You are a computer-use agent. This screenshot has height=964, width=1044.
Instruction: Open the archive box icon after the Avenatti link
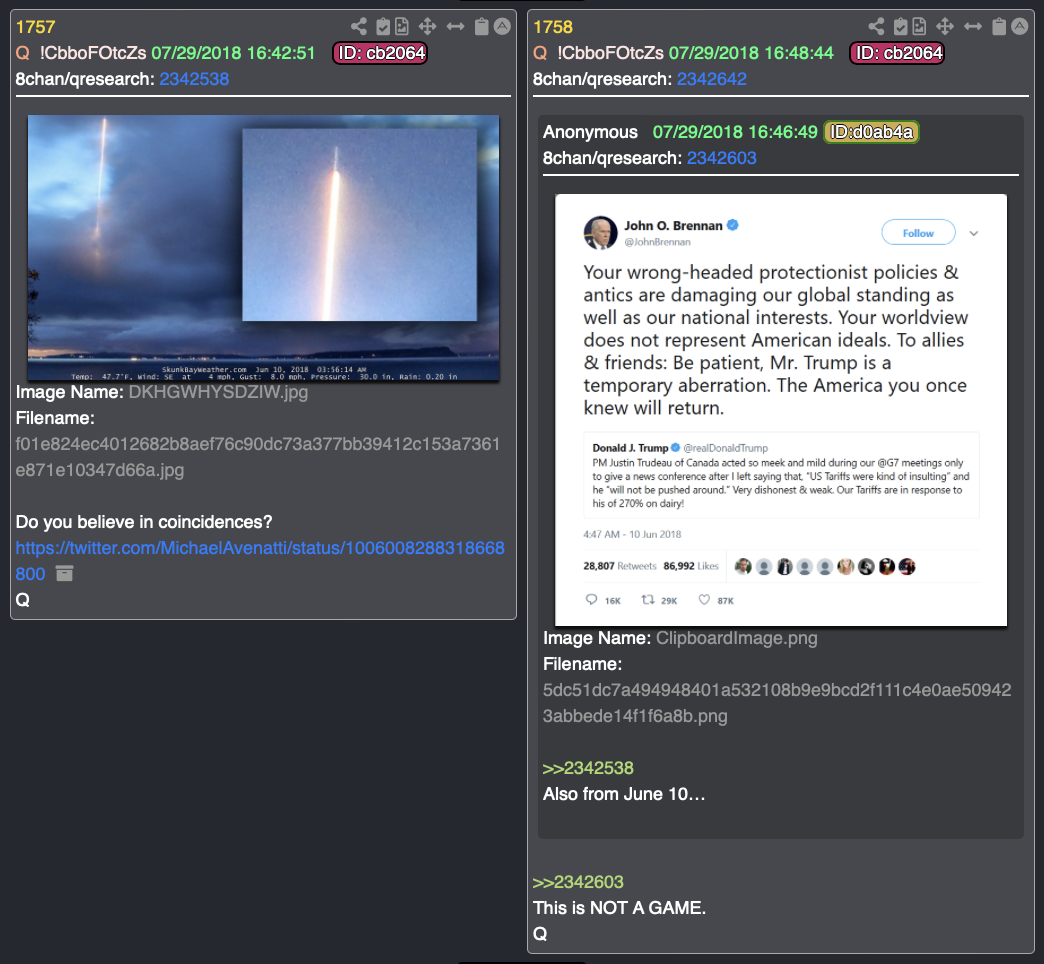[x=65, y=573]
